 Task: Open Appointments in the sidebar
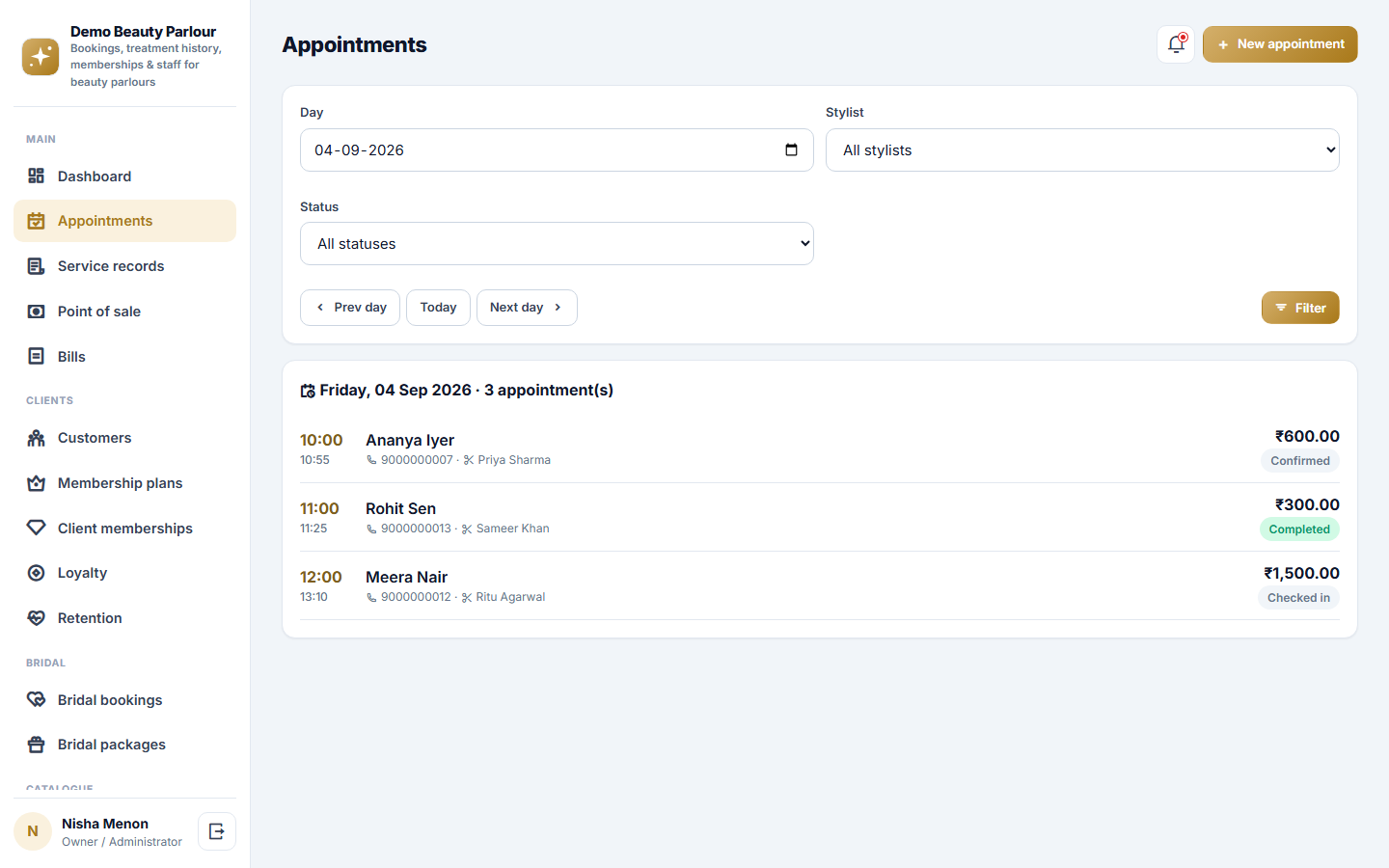click(124, 221)
